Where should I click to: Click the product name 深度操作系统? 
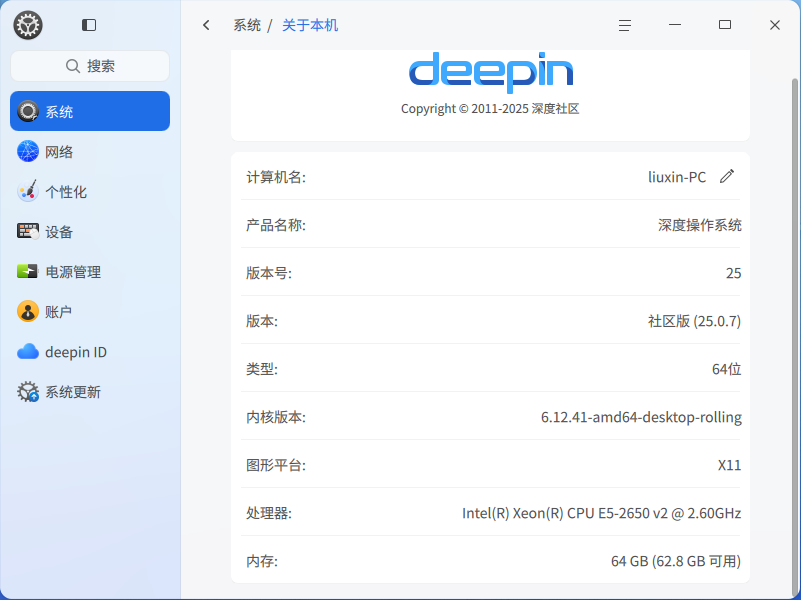[x=699, y=225]
